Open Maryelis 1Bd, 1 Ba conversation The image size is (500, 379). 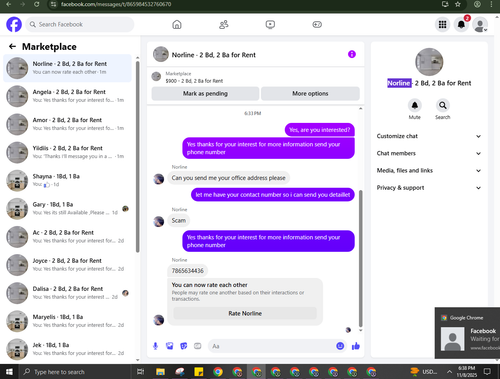point(67,321)
